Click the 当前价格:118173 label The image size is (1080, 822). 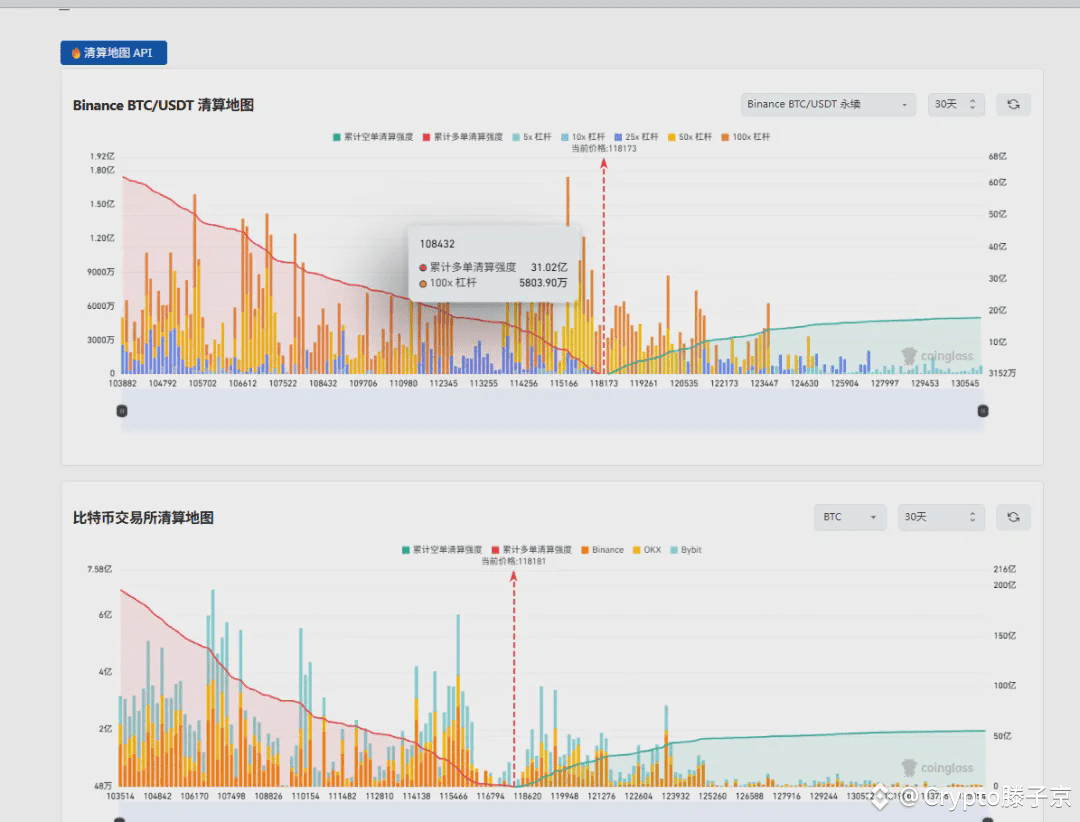click(x=603, y=148)
